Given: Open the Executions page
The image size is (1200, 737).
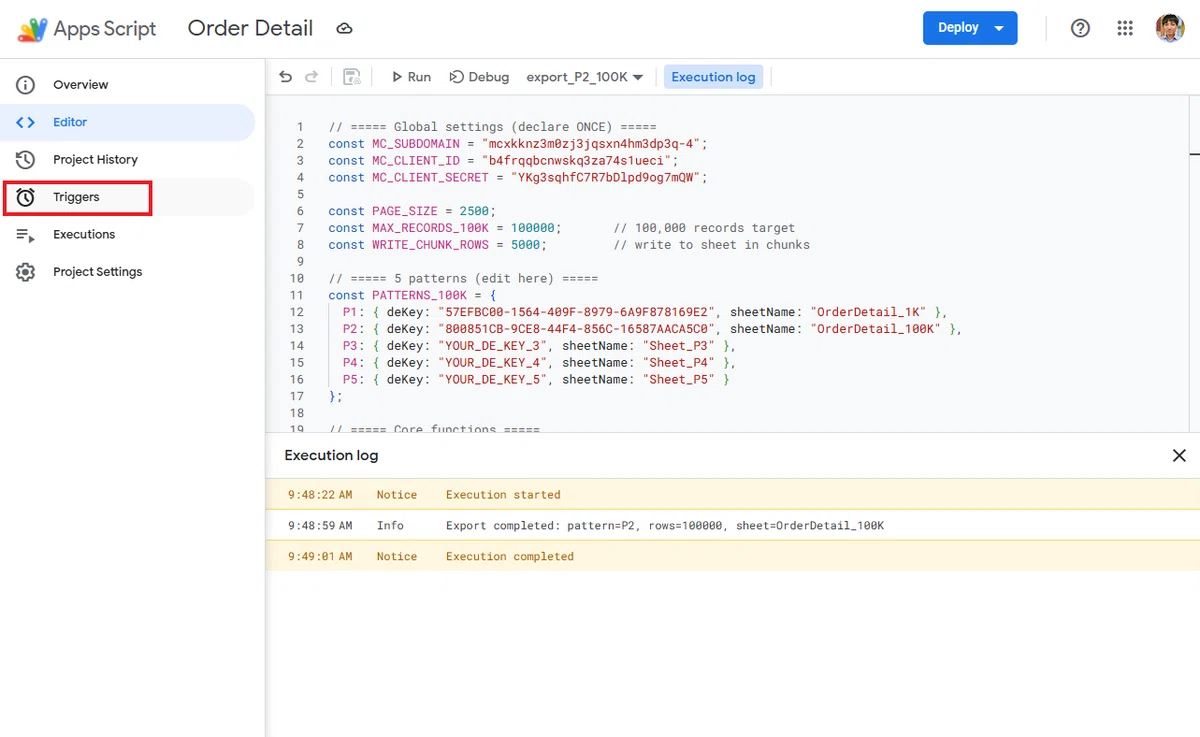Looking at the screenshot, I should tap(128, 235).
